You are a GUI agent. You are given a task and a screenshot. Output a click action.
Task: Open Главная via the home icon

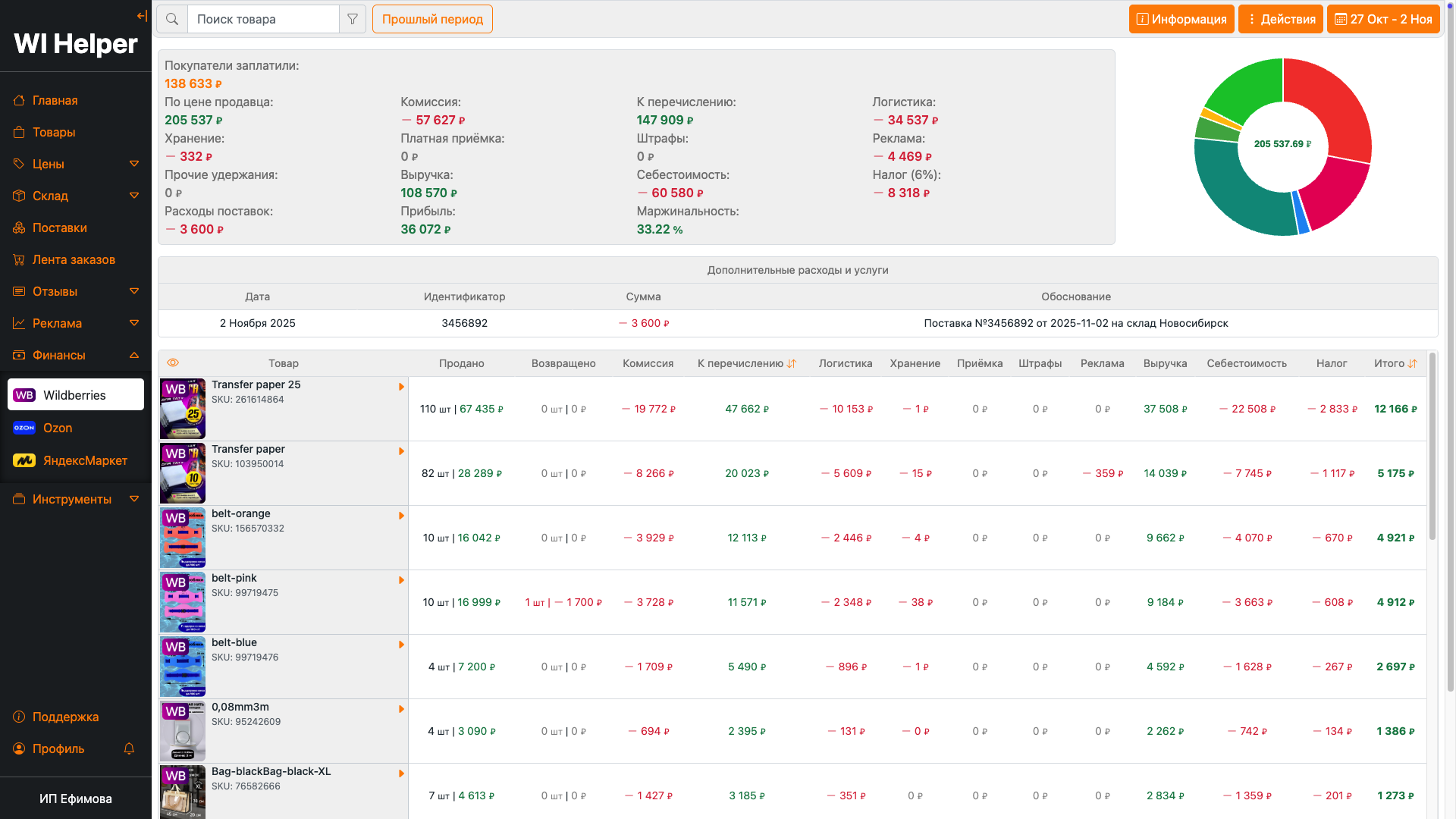(19, 100)
